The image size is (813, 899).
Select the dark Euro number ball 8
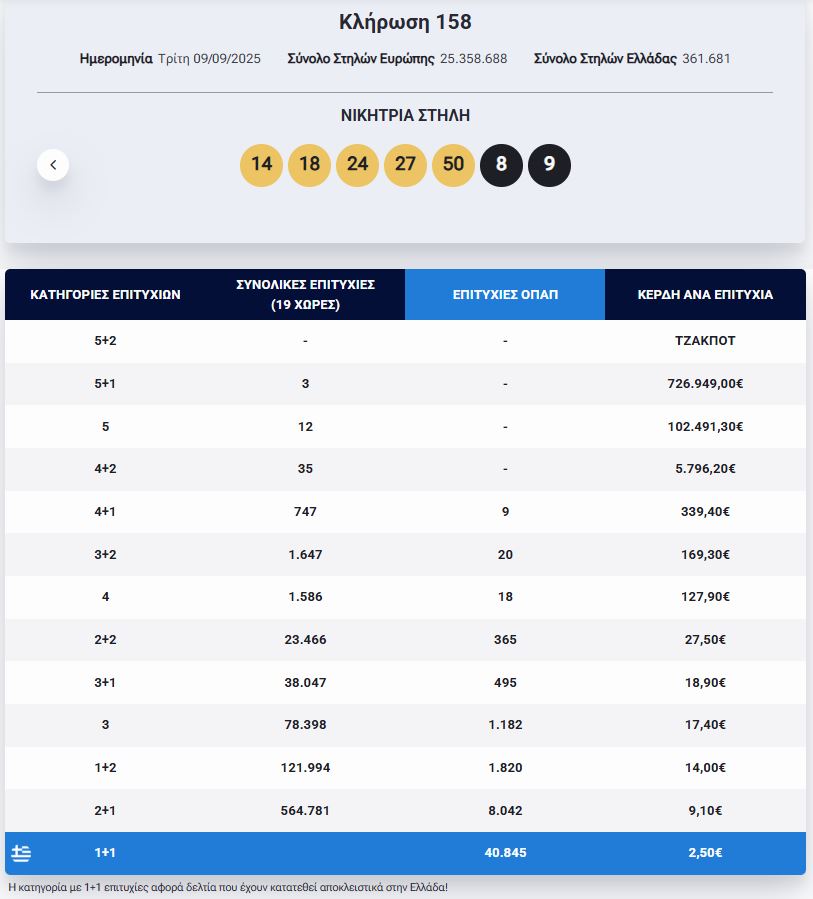(x=501, y=163)
